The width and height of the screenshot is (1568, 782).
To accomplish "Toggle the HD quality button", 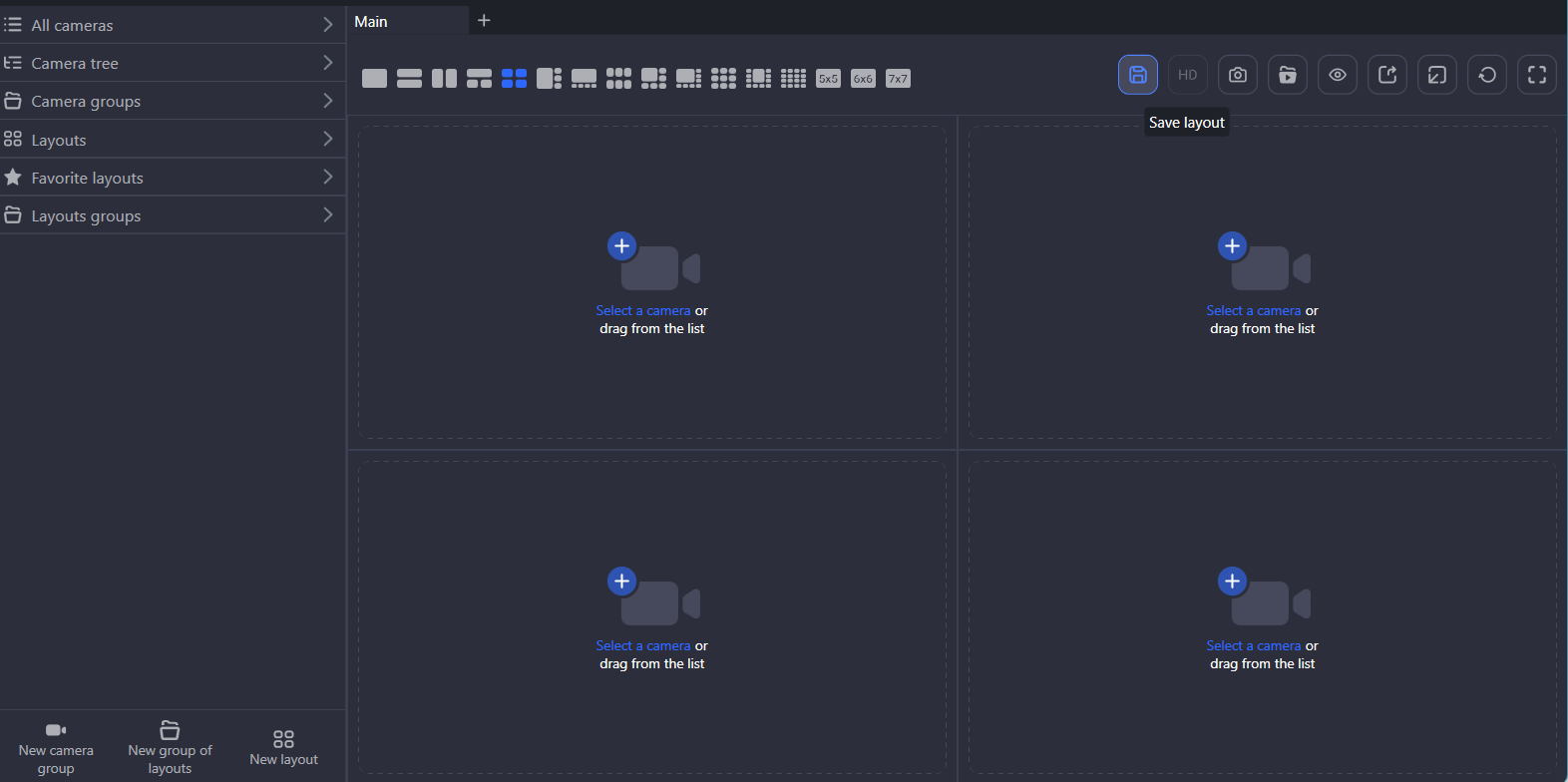I will [x=1187, y=75].
